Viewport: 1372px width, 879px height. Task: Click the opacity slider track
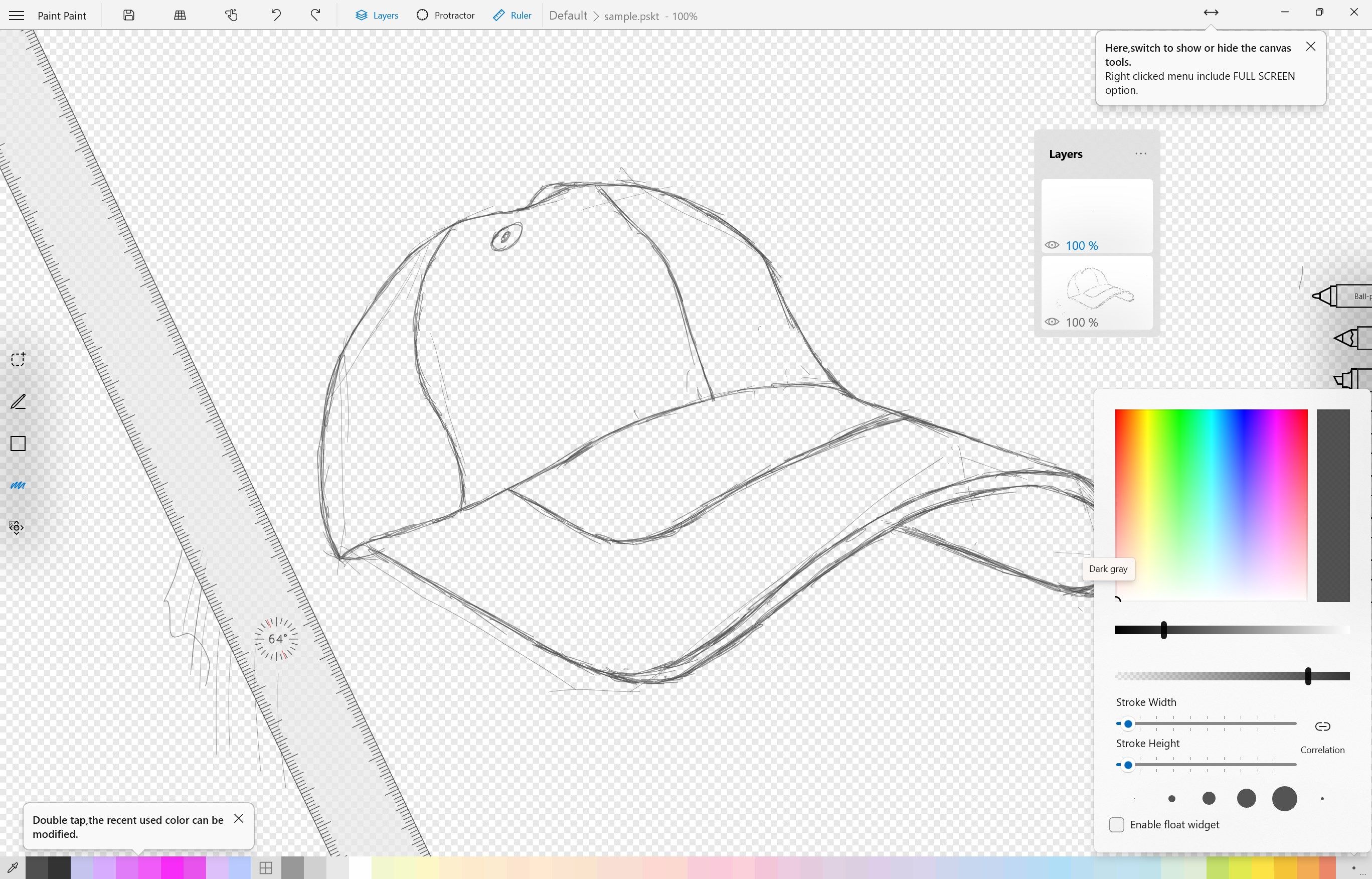coord(1232,676)
